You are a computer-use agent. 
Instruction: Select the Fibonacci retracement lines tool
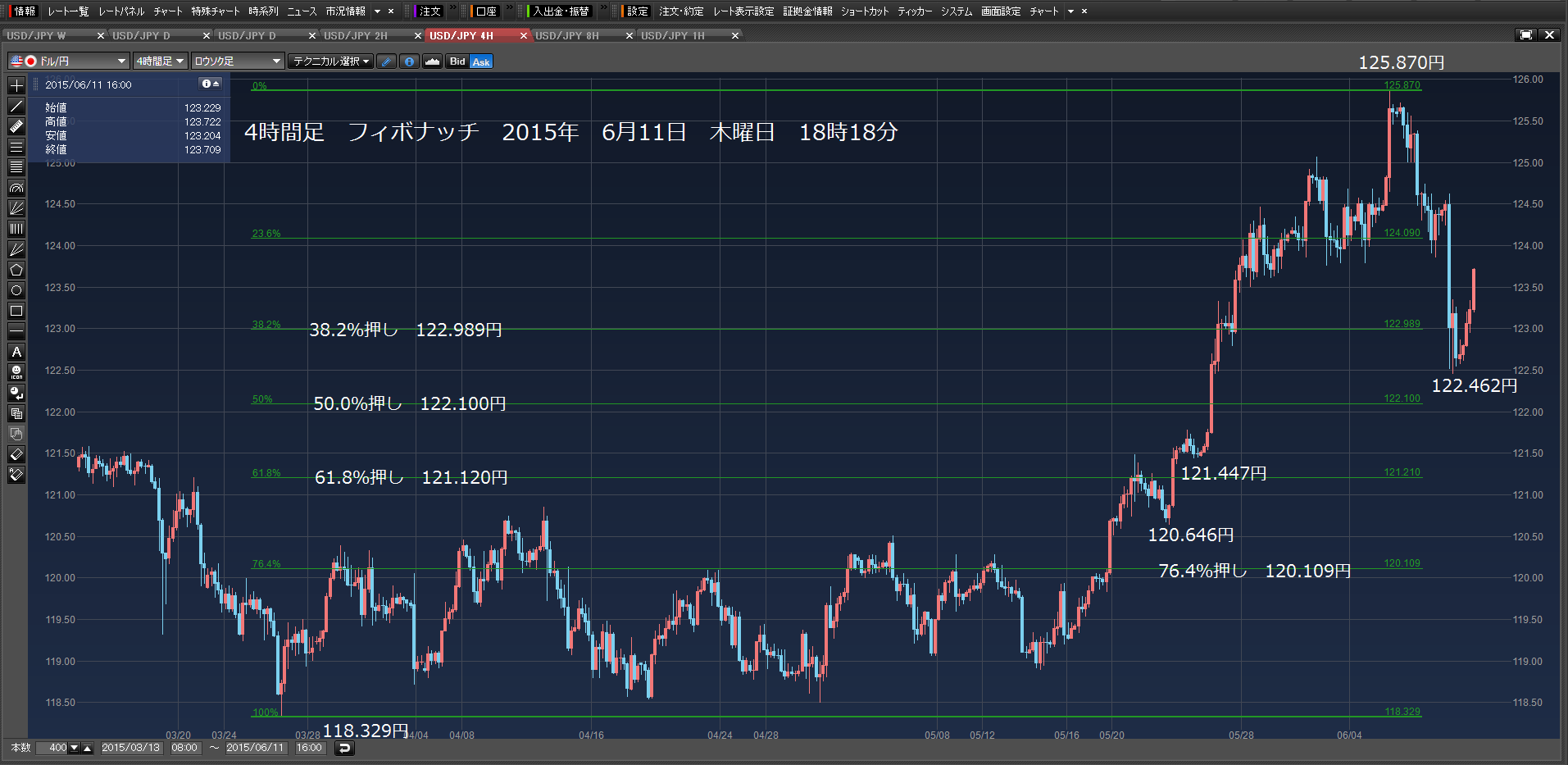pyautogui.click(x=16, y=167)
